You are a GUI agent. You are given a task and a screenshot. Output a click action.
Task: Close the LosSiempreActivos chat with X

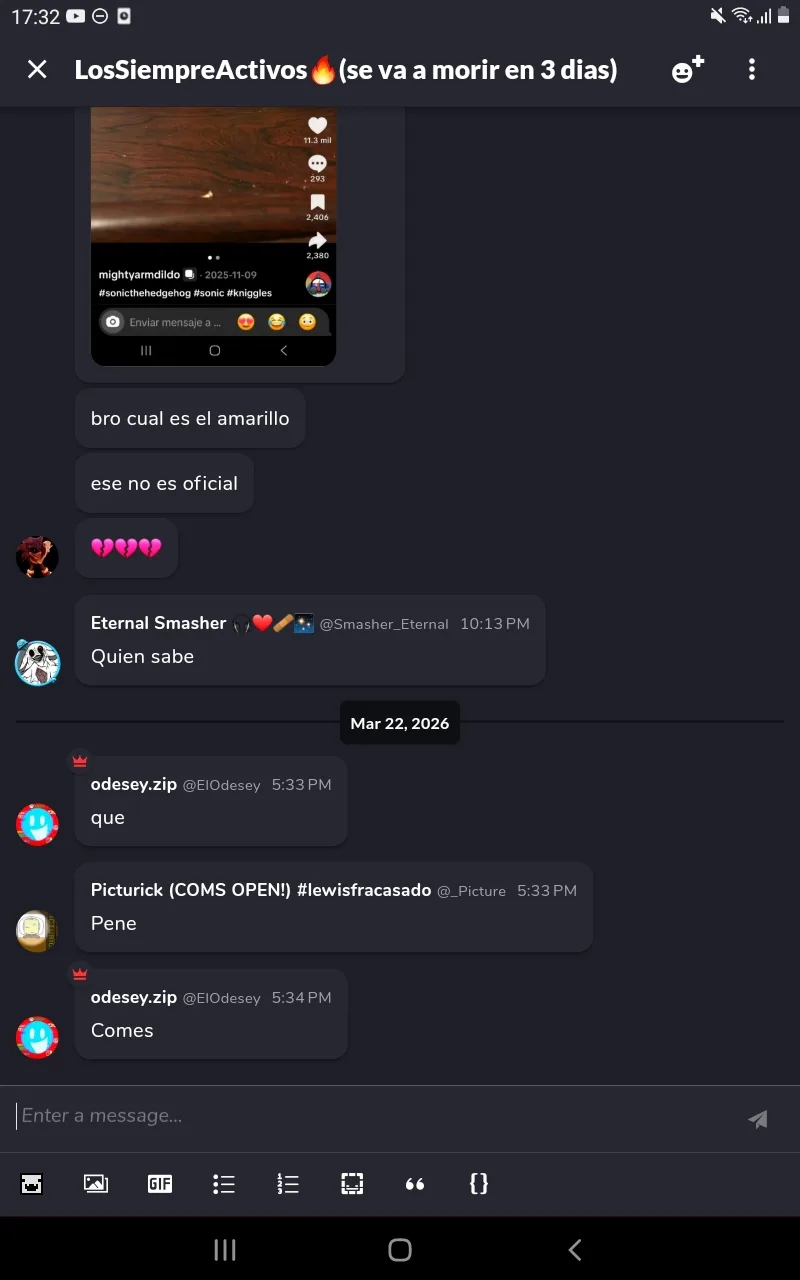(37, 69)
